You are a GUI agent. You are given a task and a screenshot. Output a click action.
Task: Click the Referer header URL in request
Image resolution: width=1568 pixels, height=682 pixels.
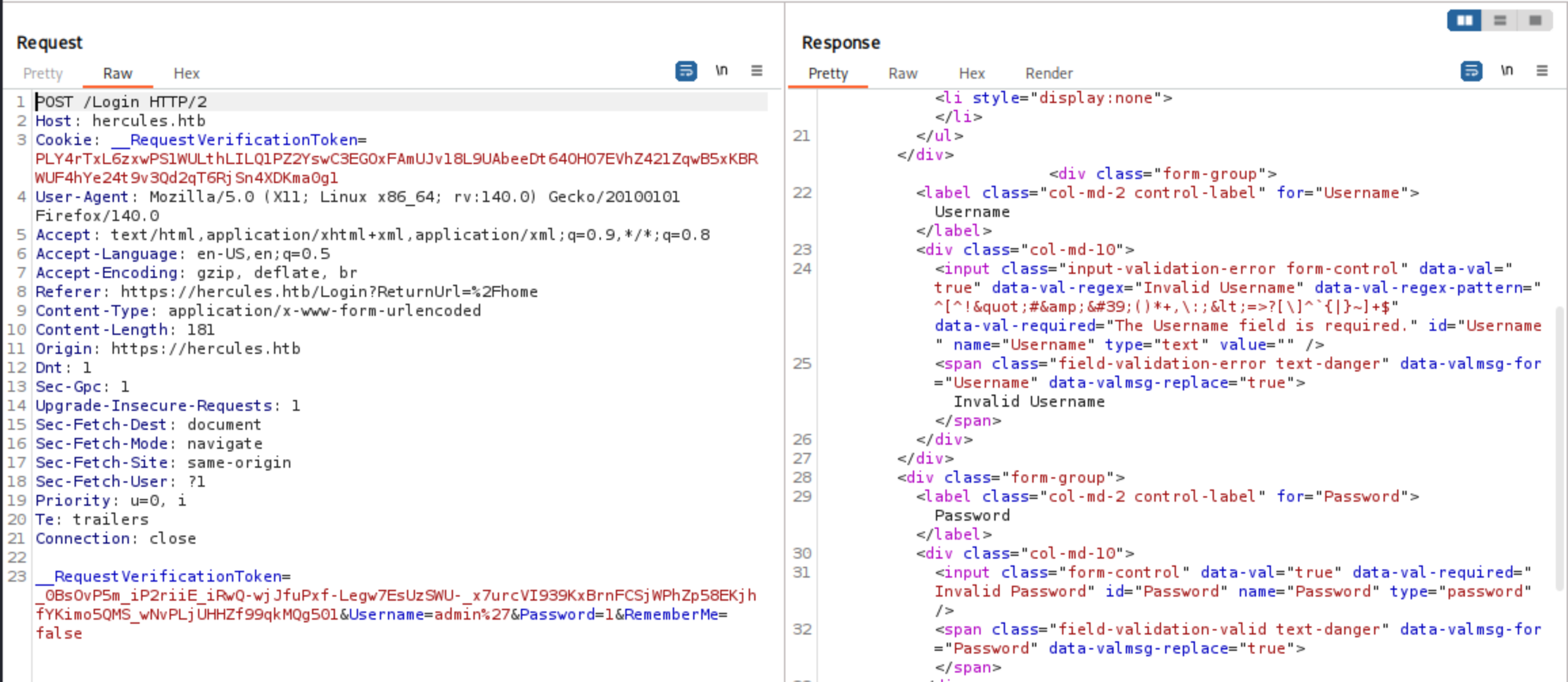click(x=329, y=292)
